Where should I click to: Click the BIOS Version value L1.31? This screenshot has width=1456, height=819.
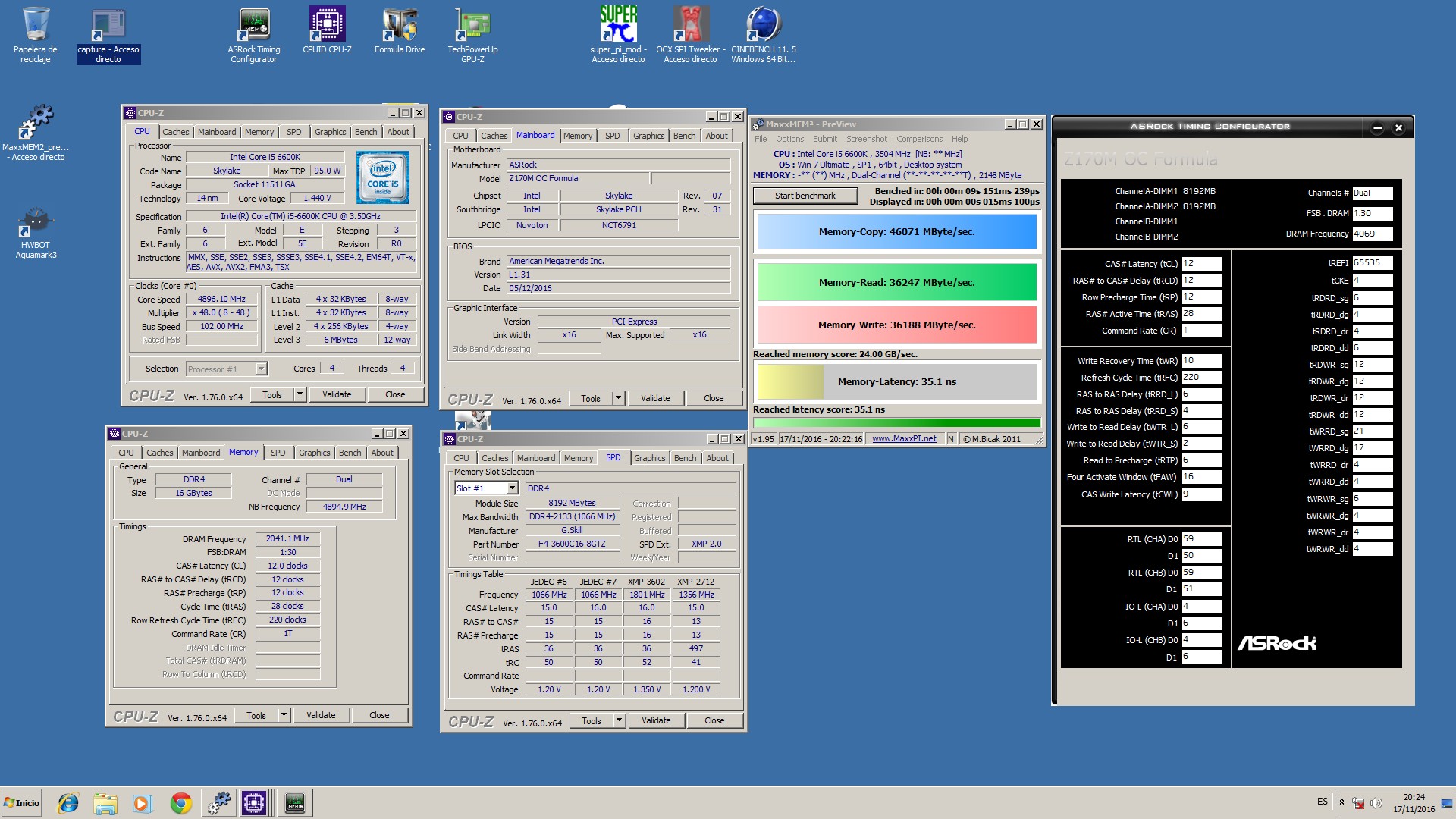(x=618, y=275)
